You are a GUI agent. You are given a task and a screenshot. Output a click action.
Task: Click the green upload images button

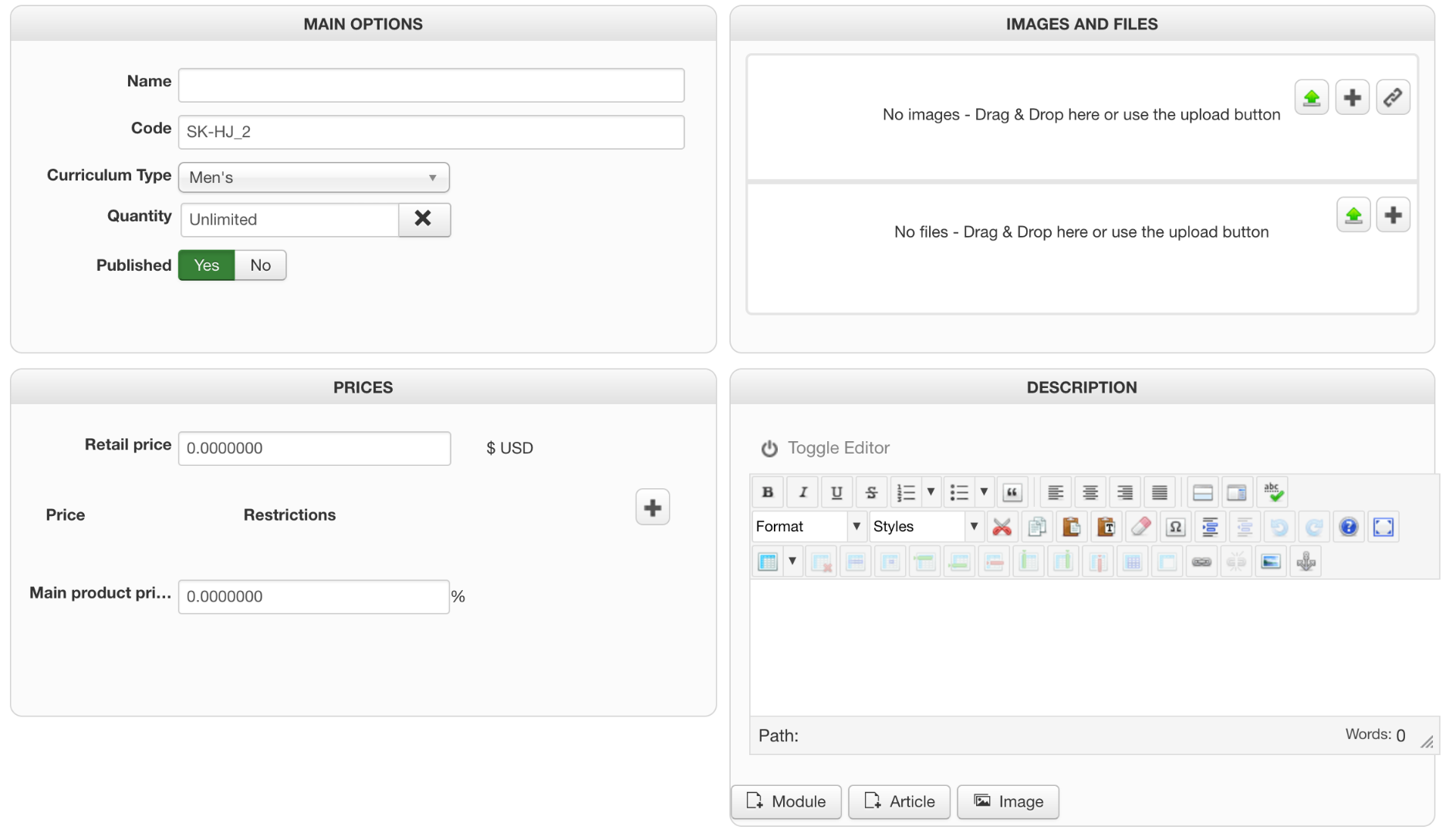click(x=1311, y=98)
